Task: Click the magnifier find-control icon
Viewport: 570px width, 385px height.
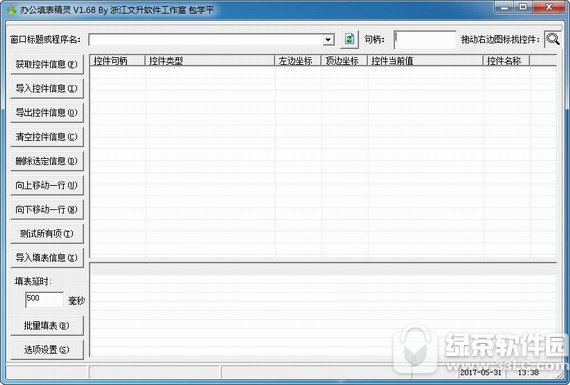Action: click(x=553, y=39)
